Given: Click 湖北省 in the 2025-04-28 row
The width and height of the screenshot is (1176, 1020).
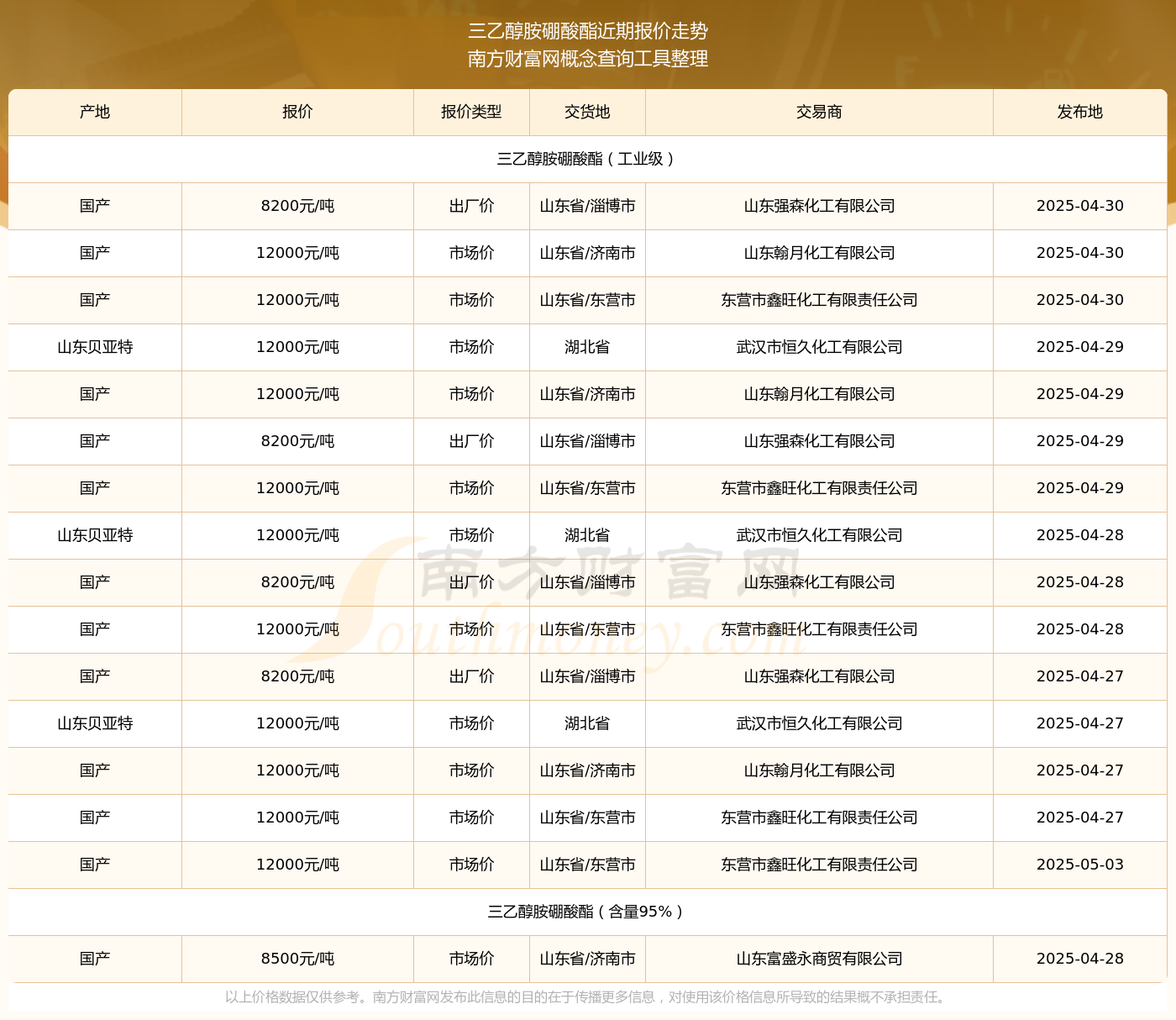Looking at the screenshot, I should pyautogui.click(x=587, y=535).
